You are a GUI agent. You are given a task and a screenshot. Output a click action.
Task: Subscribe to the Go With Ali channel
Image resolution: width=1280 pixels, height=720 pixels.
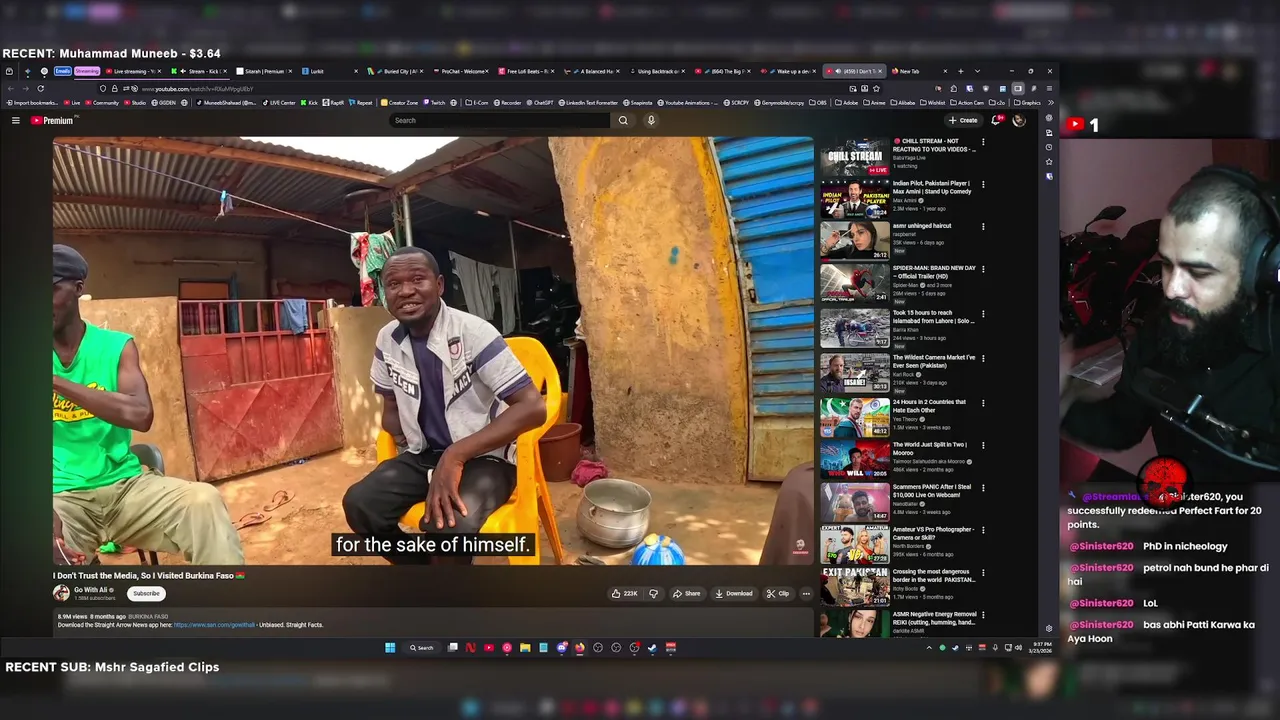click(x=146, y=593)
